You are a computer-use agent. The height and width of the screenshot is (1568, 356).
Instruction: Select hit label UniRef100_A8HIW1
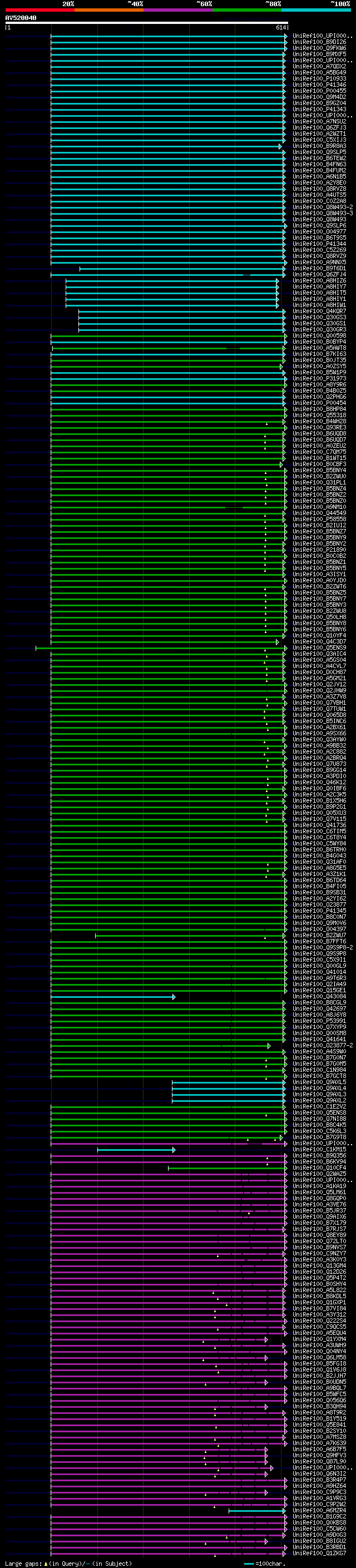(319, 305)
